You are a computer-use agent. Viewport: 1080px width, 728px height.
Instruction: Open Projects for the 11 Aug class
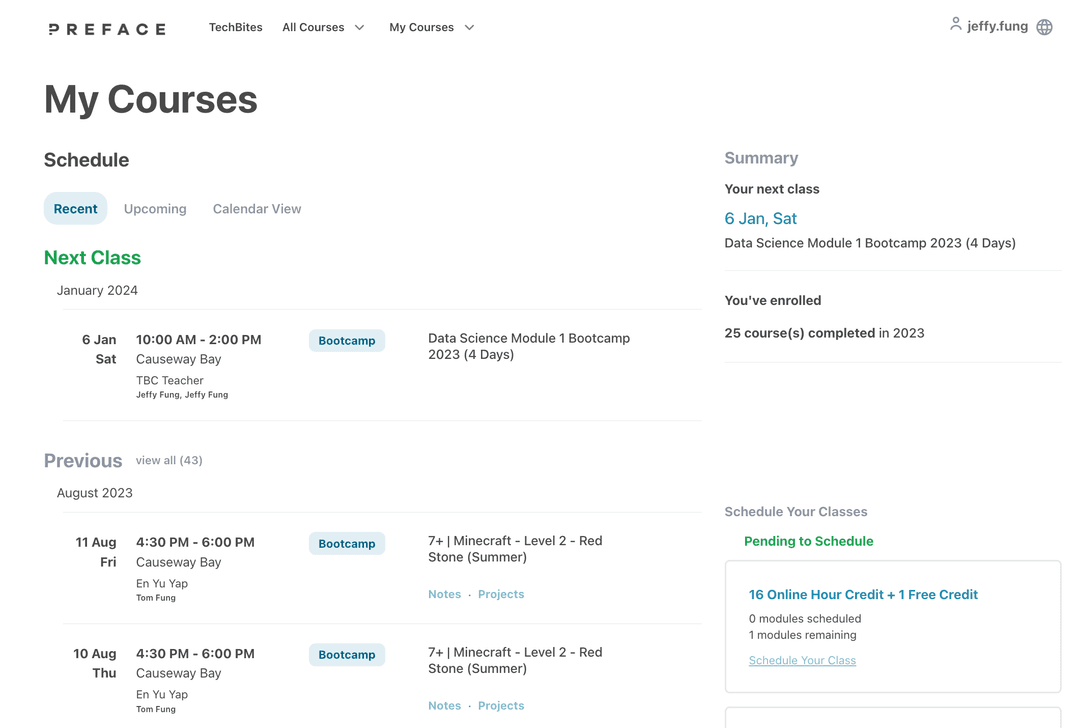point(501,594)
